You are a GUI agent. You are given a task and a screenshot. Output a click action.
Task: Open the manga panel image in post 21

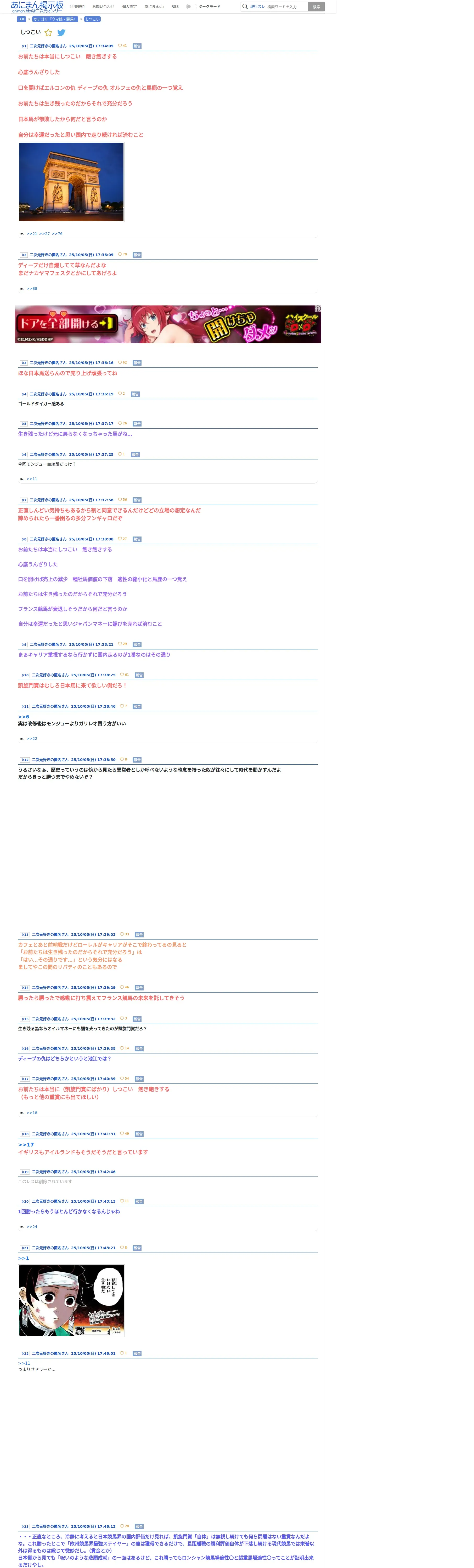(71, 1301)
